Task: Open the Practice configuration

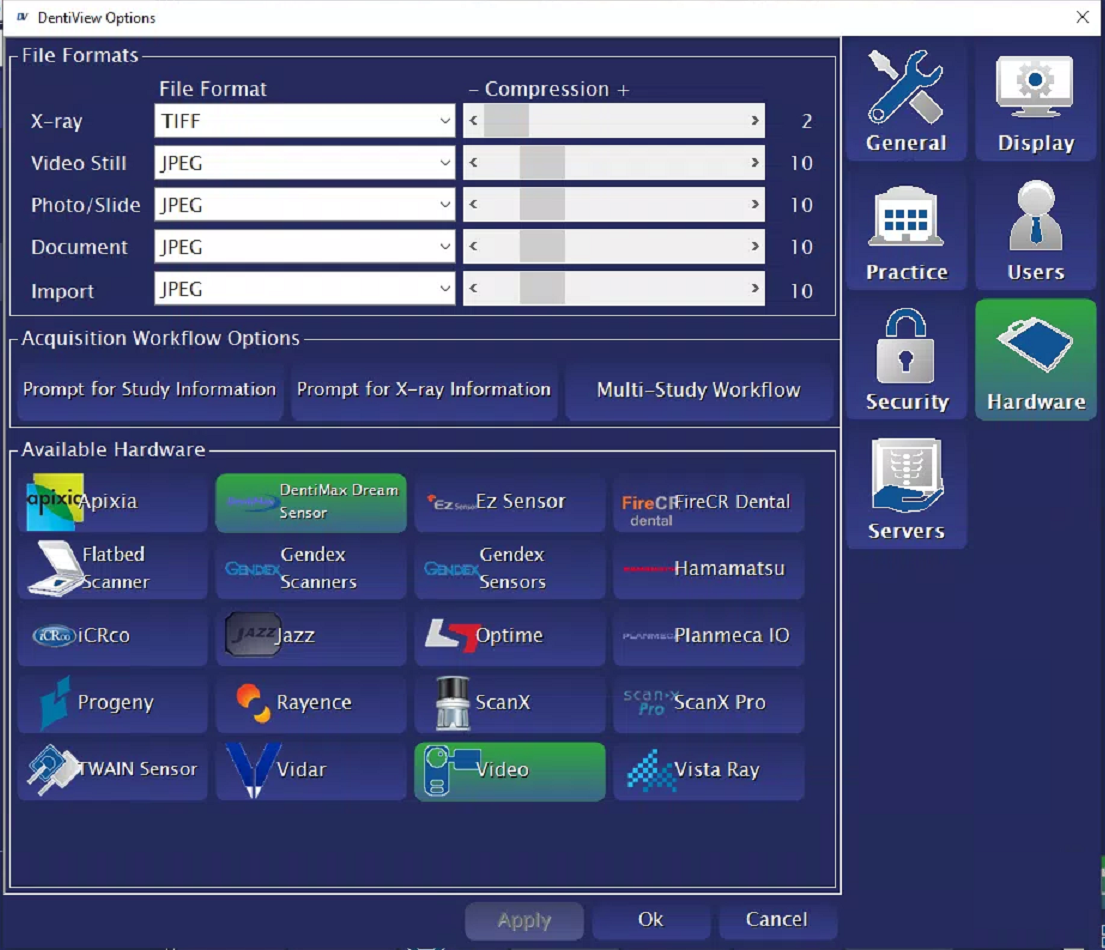Action: pos(905,230)
